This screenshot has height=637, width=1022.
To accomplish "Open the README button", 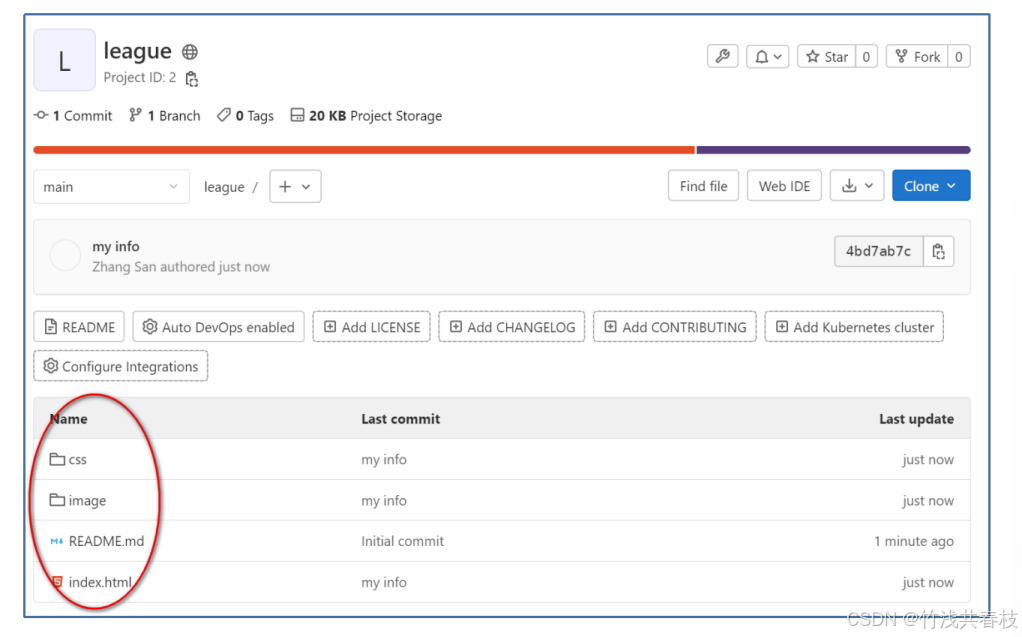I will click(x=78, y=327).
